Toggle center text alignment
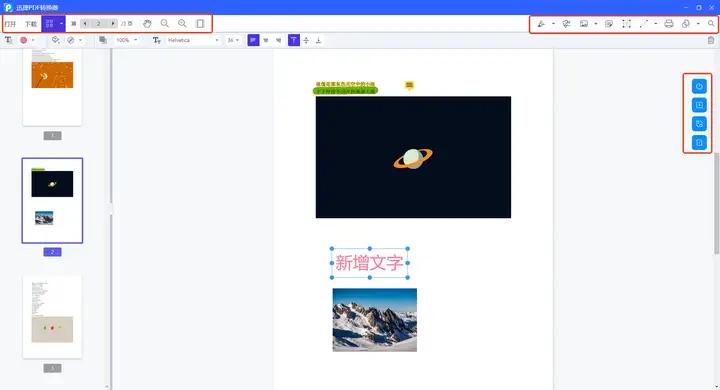Viewport: 720px width, 390px height. [x=266, y=40]
